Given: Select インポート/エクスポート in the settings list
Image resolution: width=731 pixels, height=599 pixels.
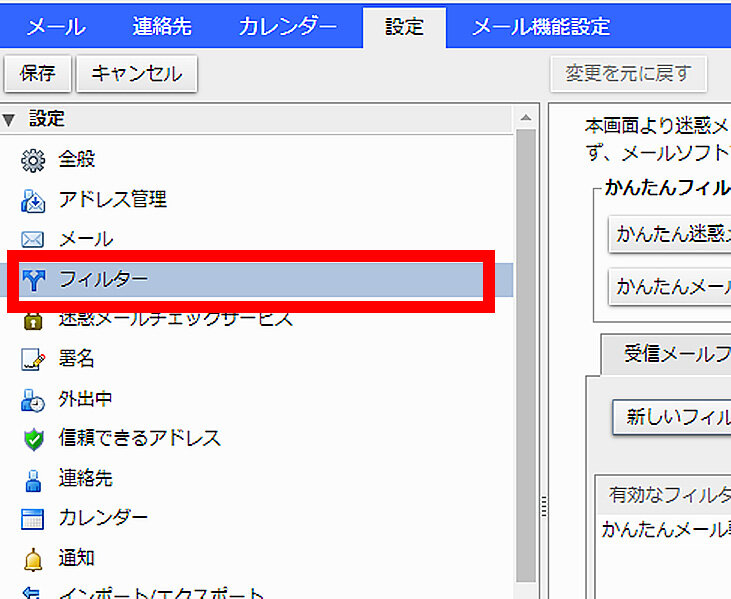Looking at the screenshot, I should 161,593.
